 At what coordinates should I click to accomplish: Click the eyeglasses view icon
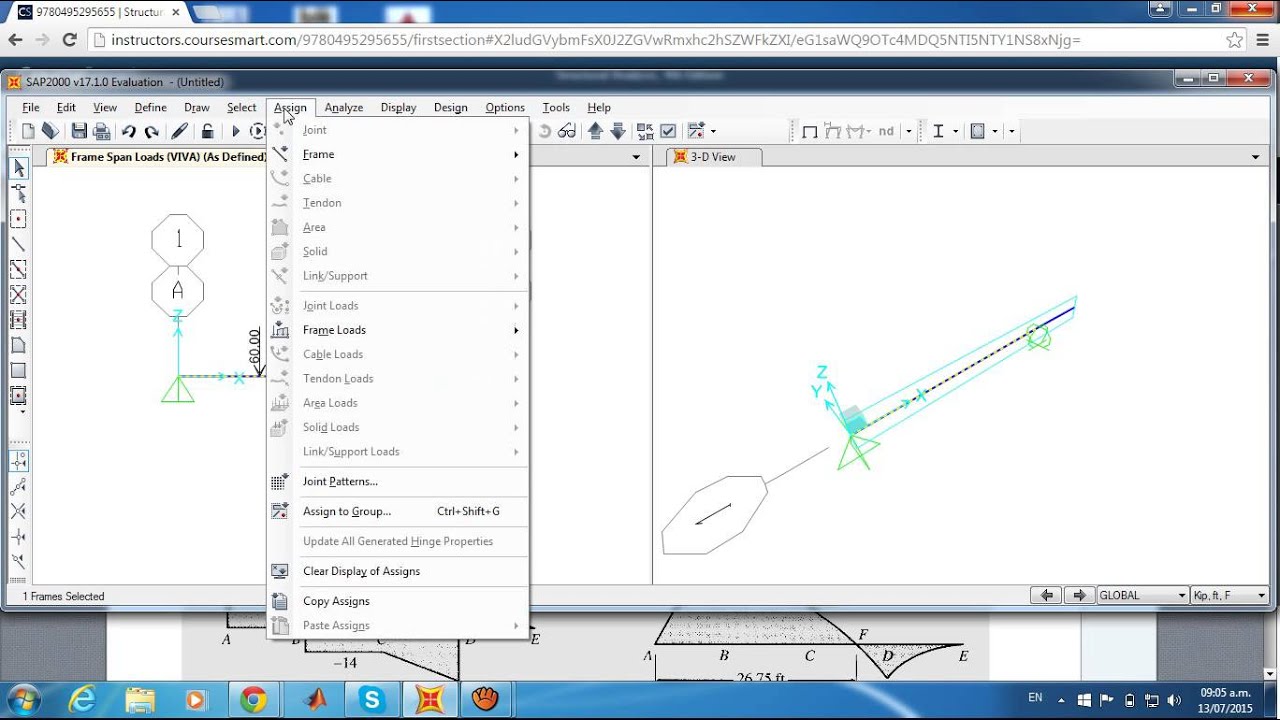567,131
